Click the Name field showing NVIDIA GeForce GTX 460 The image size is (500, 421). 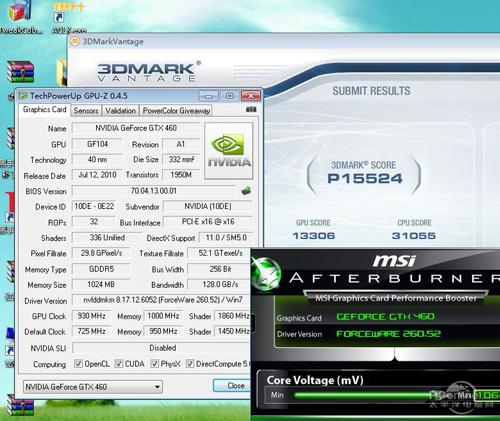coord(136,128)
